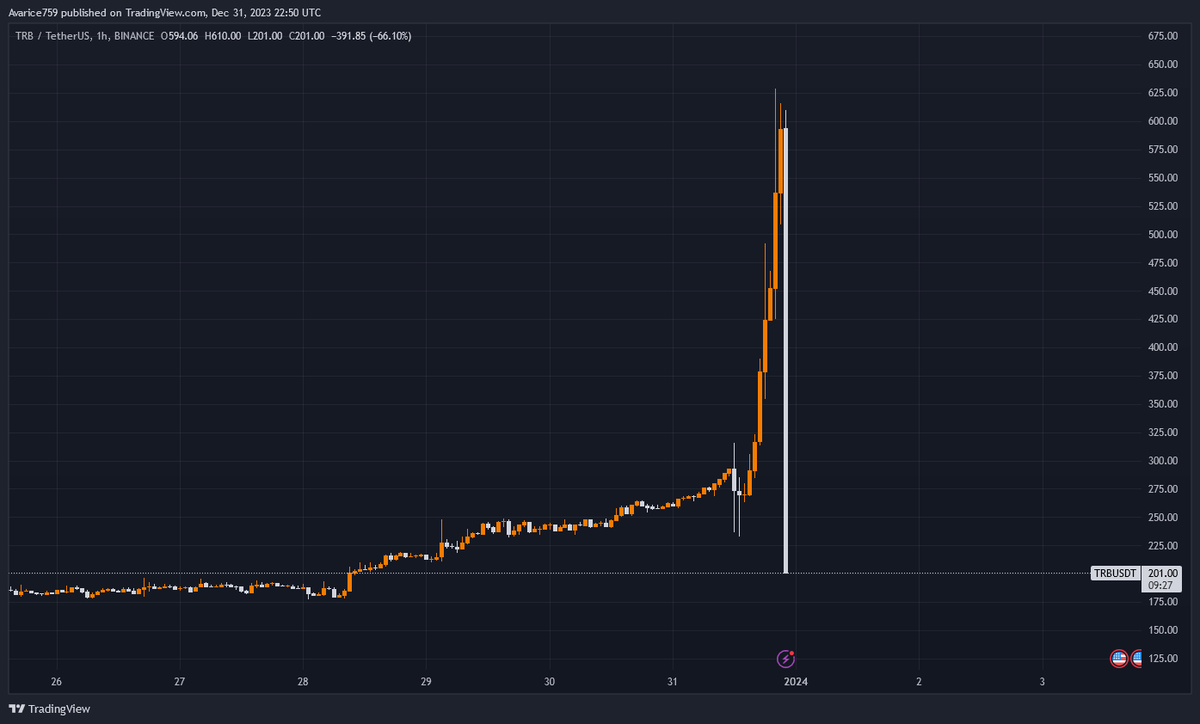
Task: Click the 525.00 price axis label
Action: click(1162, 206)
